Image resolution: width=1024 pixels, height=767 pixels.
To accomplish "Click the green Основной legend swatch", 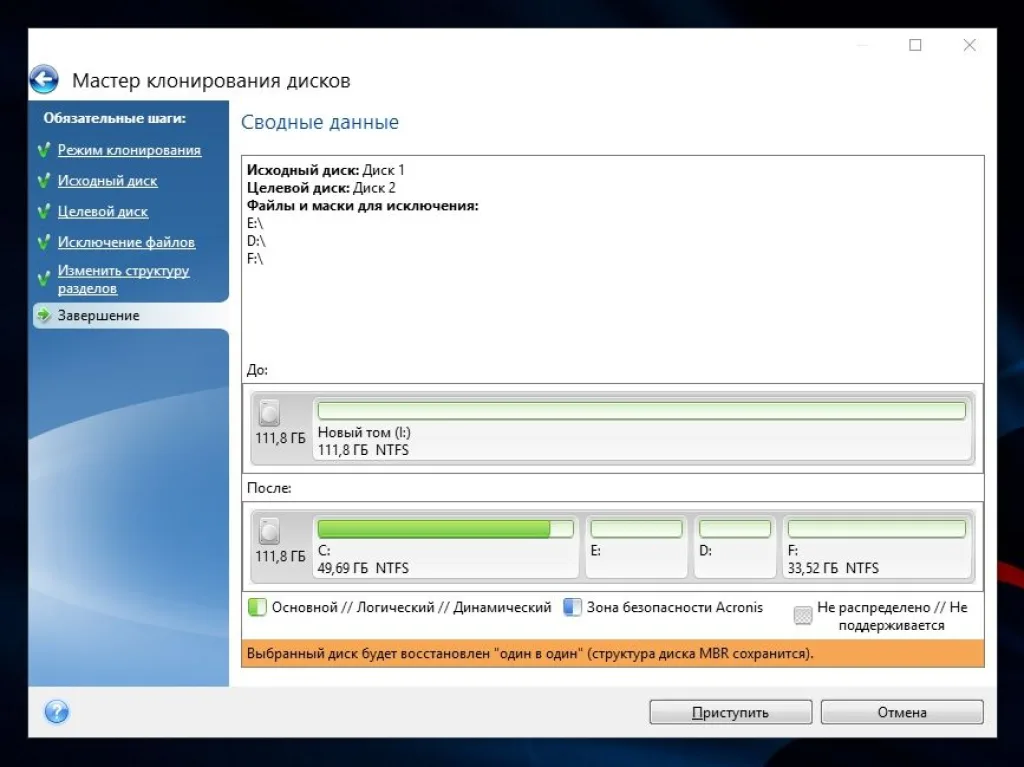I will (257, 608).
